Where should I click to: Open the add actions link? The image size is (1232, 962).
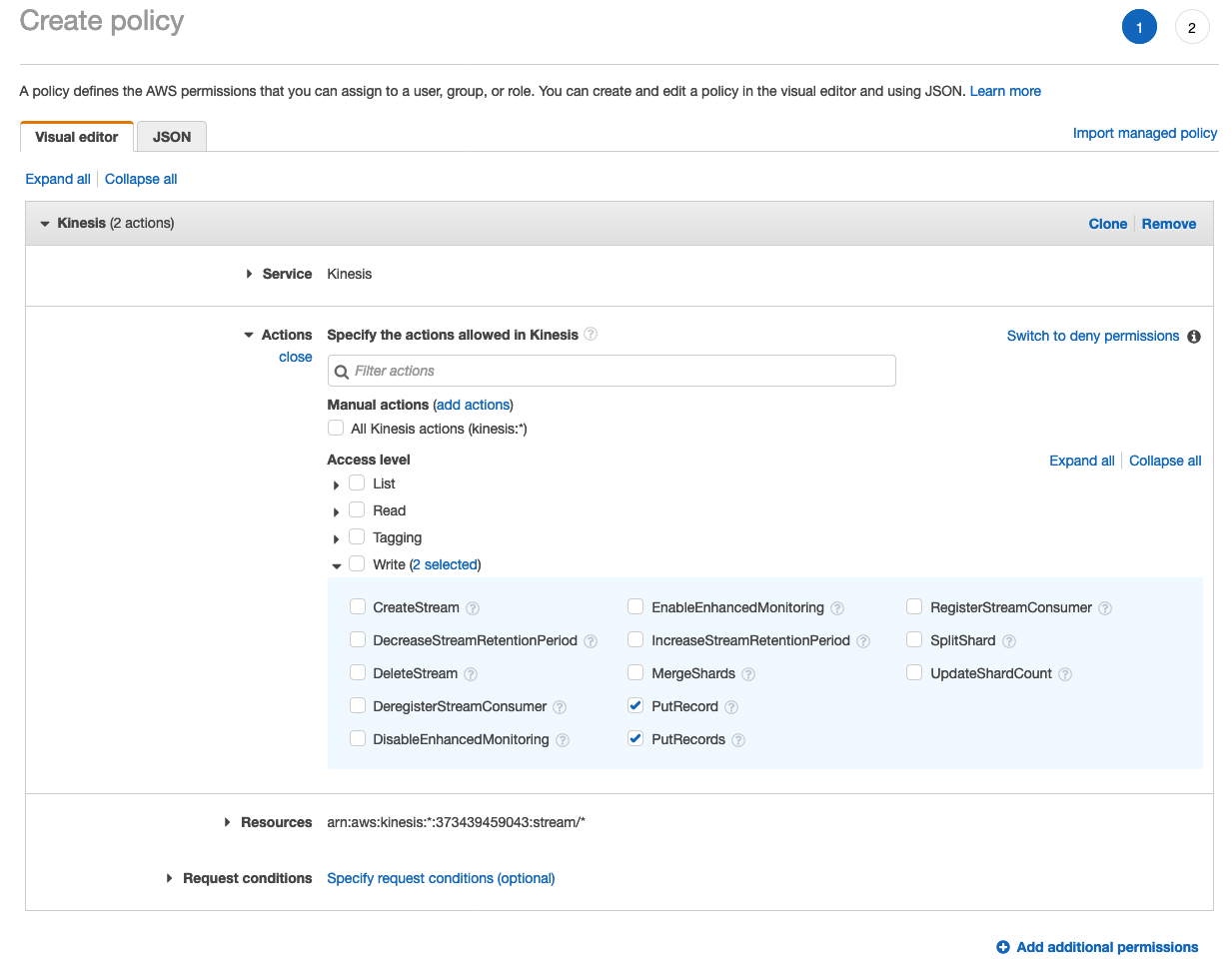pos(473,405)
